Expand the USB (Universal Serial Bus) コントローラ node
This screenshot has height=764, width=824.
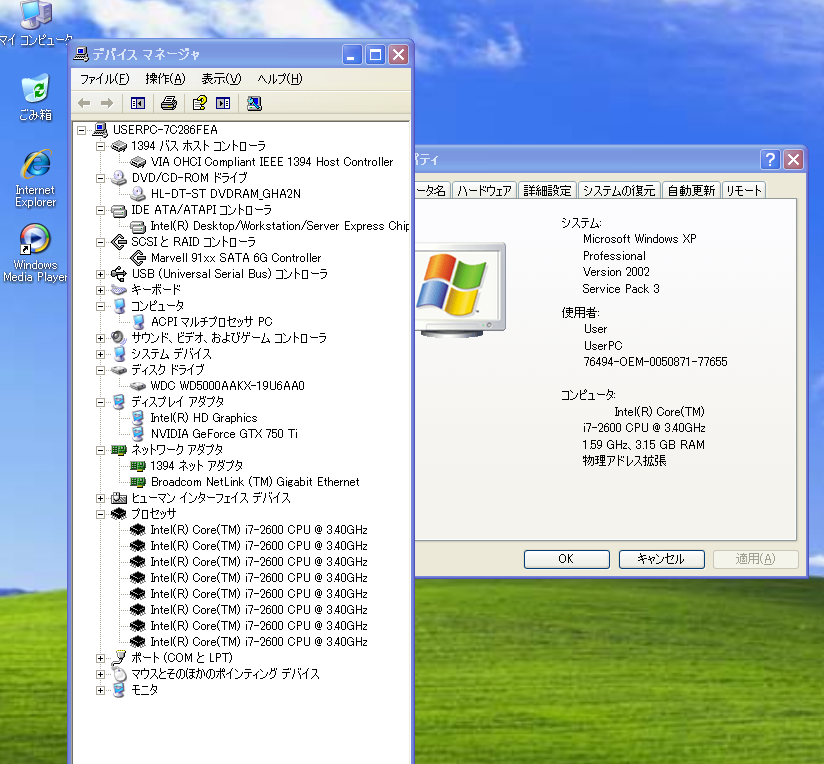pos(100,274)
